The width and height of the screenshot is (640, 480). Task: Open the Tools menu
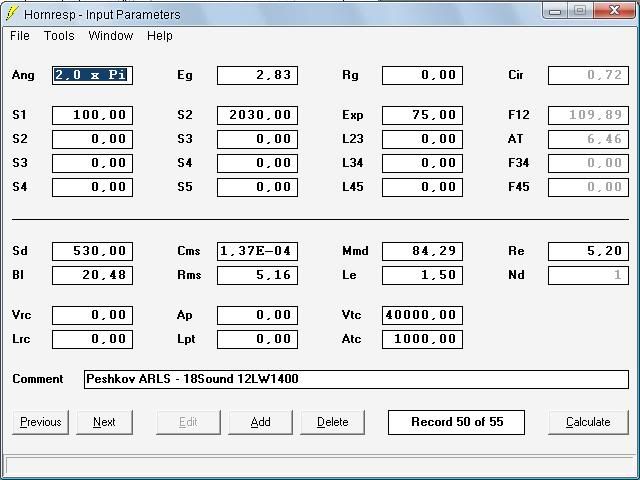(x=59, y=36)
